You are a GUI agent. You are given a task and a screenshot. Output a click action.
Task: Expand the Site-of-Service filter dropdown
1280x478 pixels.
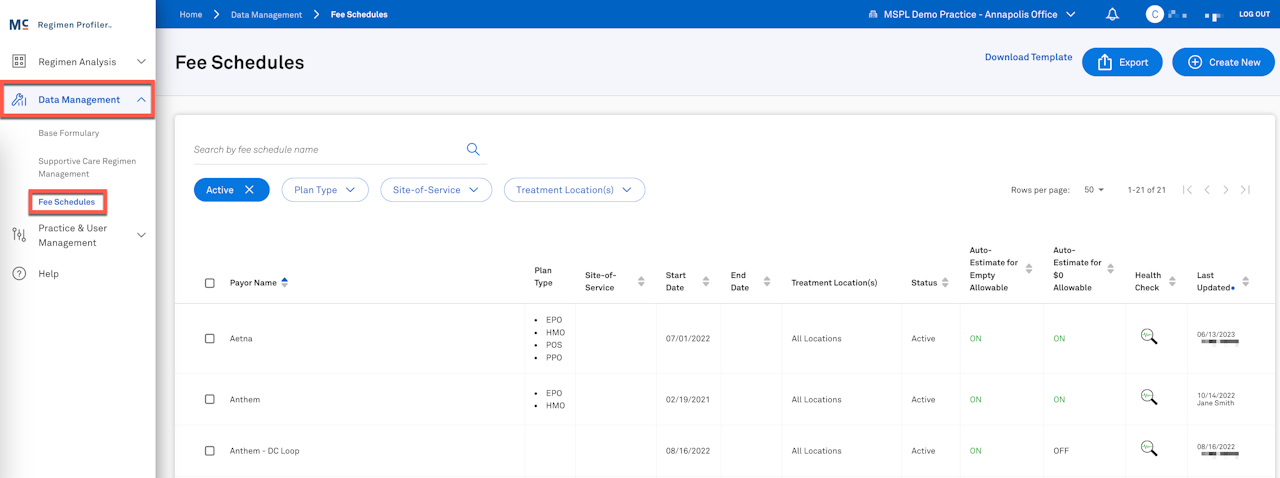click(x=436, y=190)
